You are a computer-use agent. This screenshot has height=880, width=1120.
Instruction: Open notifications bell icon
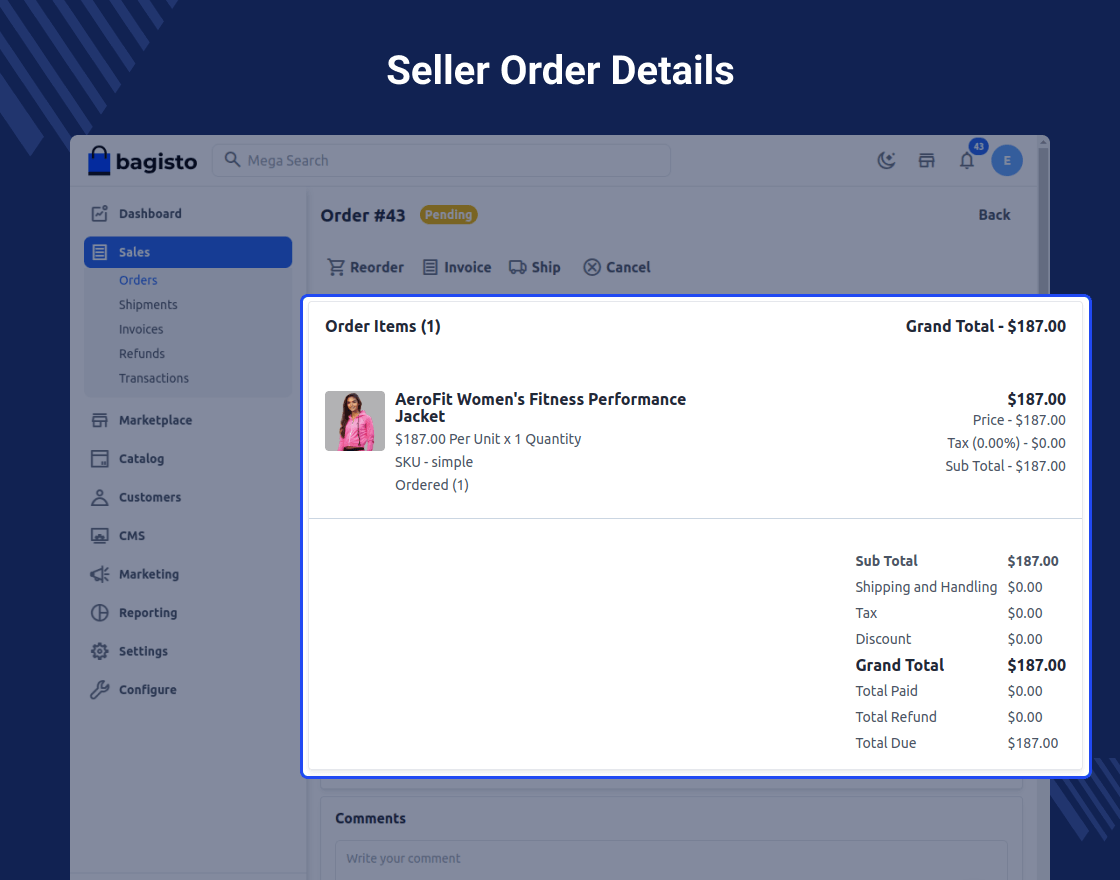tap(966, 160)
